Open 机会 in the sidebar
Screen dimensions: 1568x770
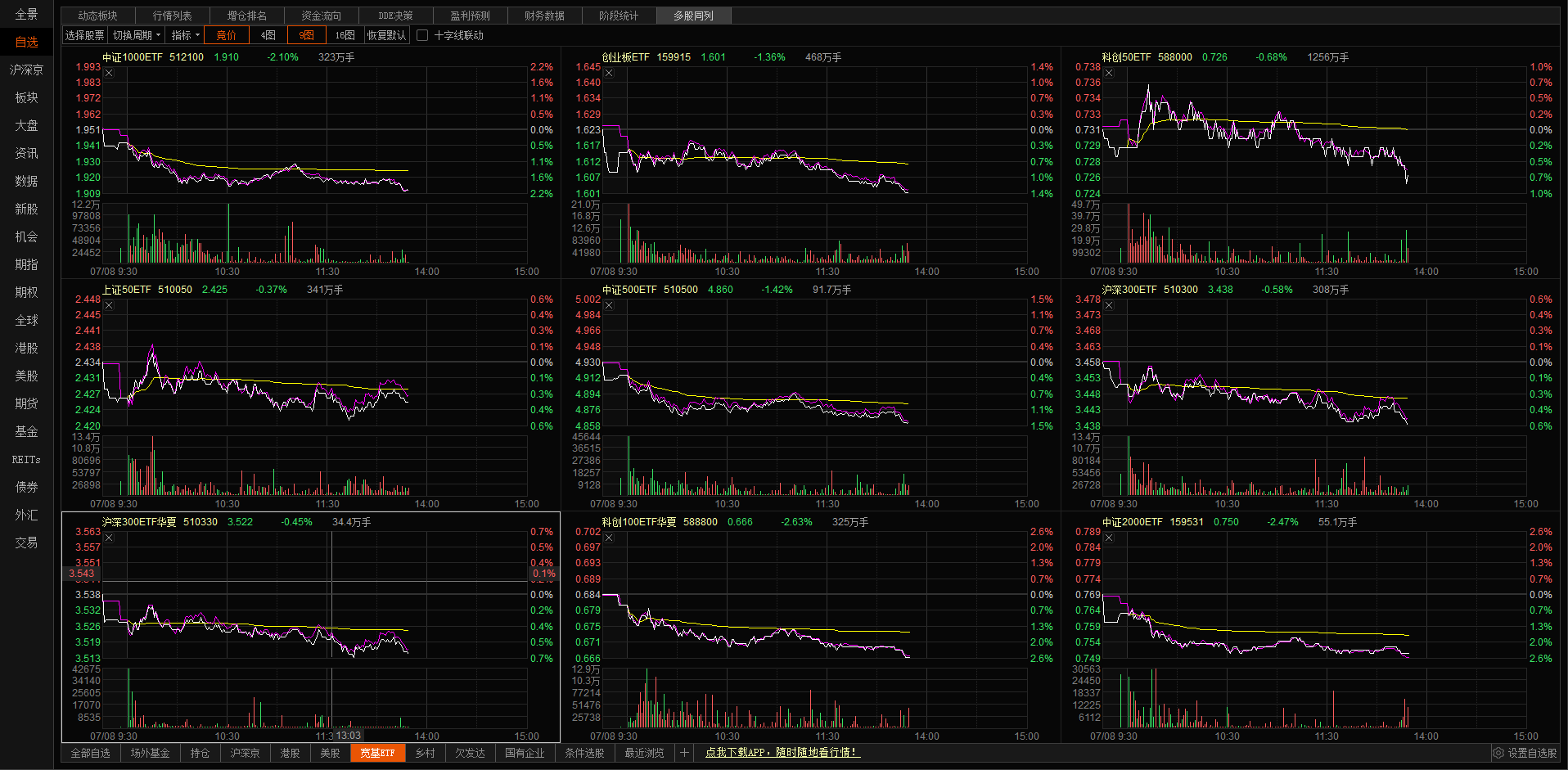[26, 236]
